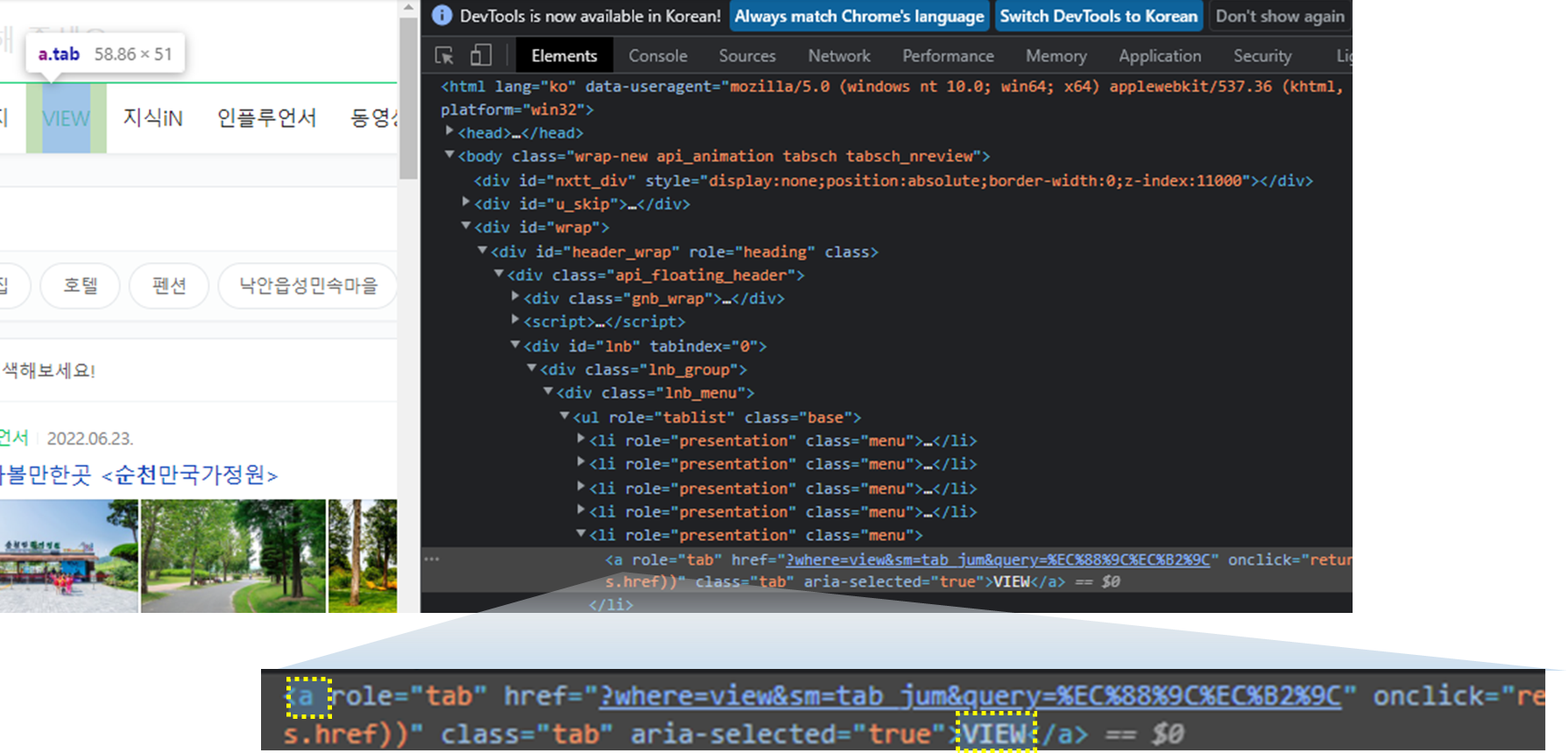Open the Elements tab
1568x753 pixels.
(x=564, y=56)
